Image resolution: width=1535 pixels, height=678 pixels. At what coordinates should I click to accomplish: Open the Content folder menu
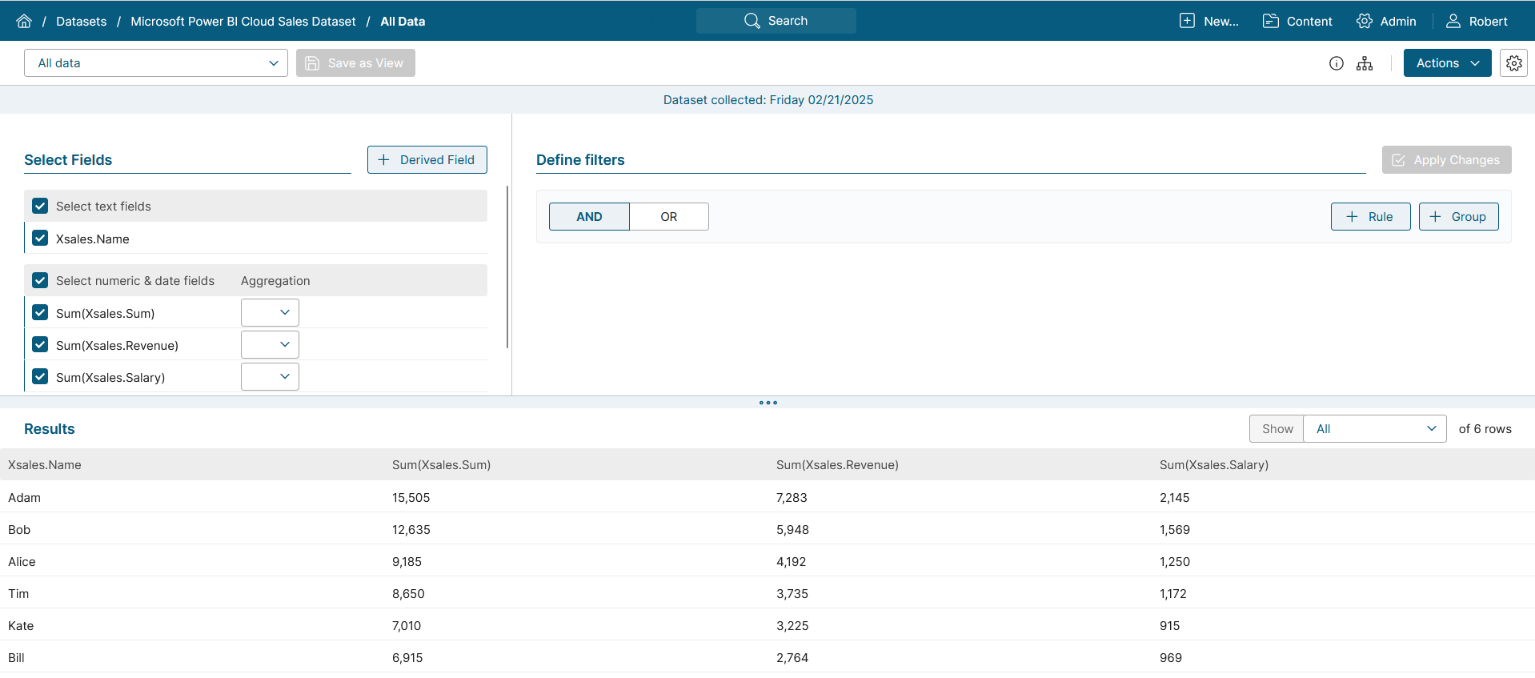coord(1297,21)
